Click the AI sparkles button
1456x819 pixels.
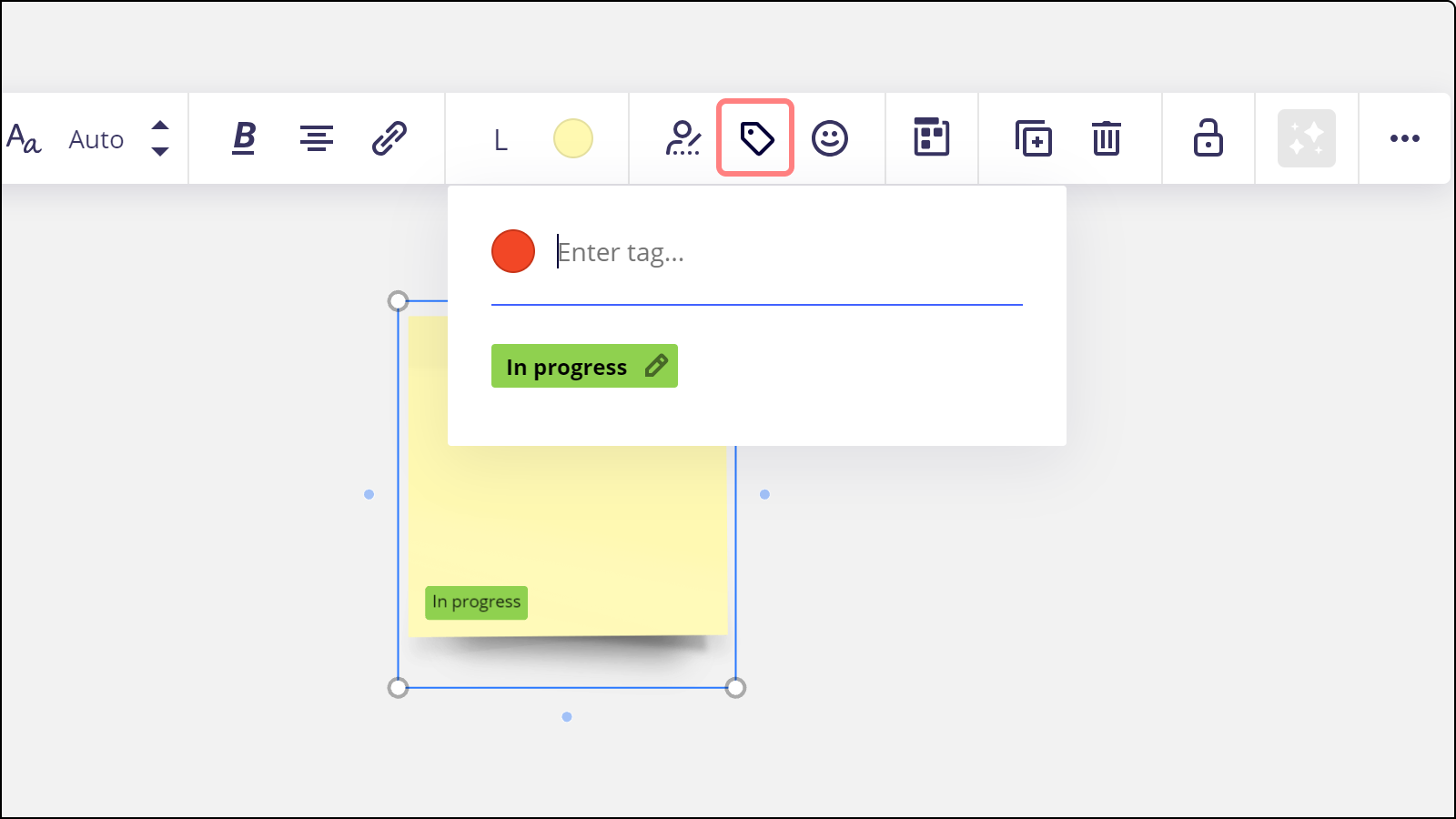pos(1307,138)
